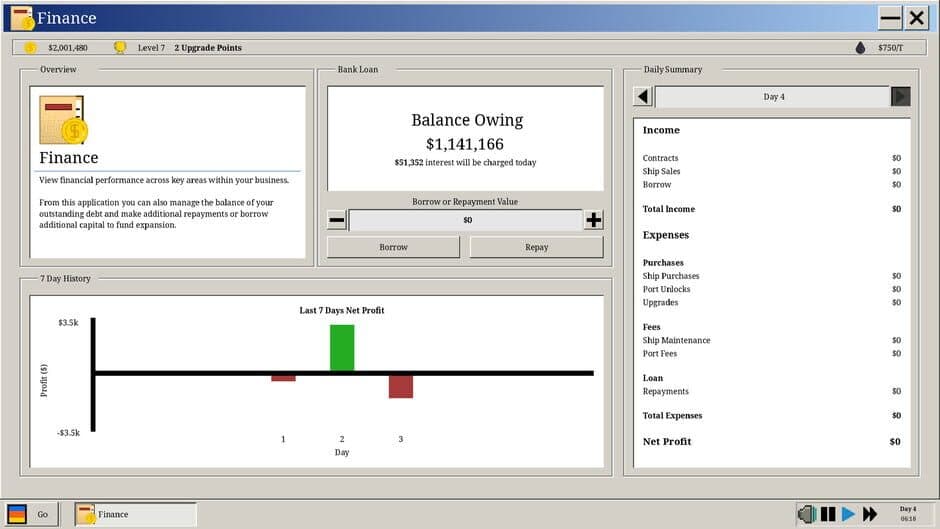Click the Total Expenses row

(x=772, y=415)
